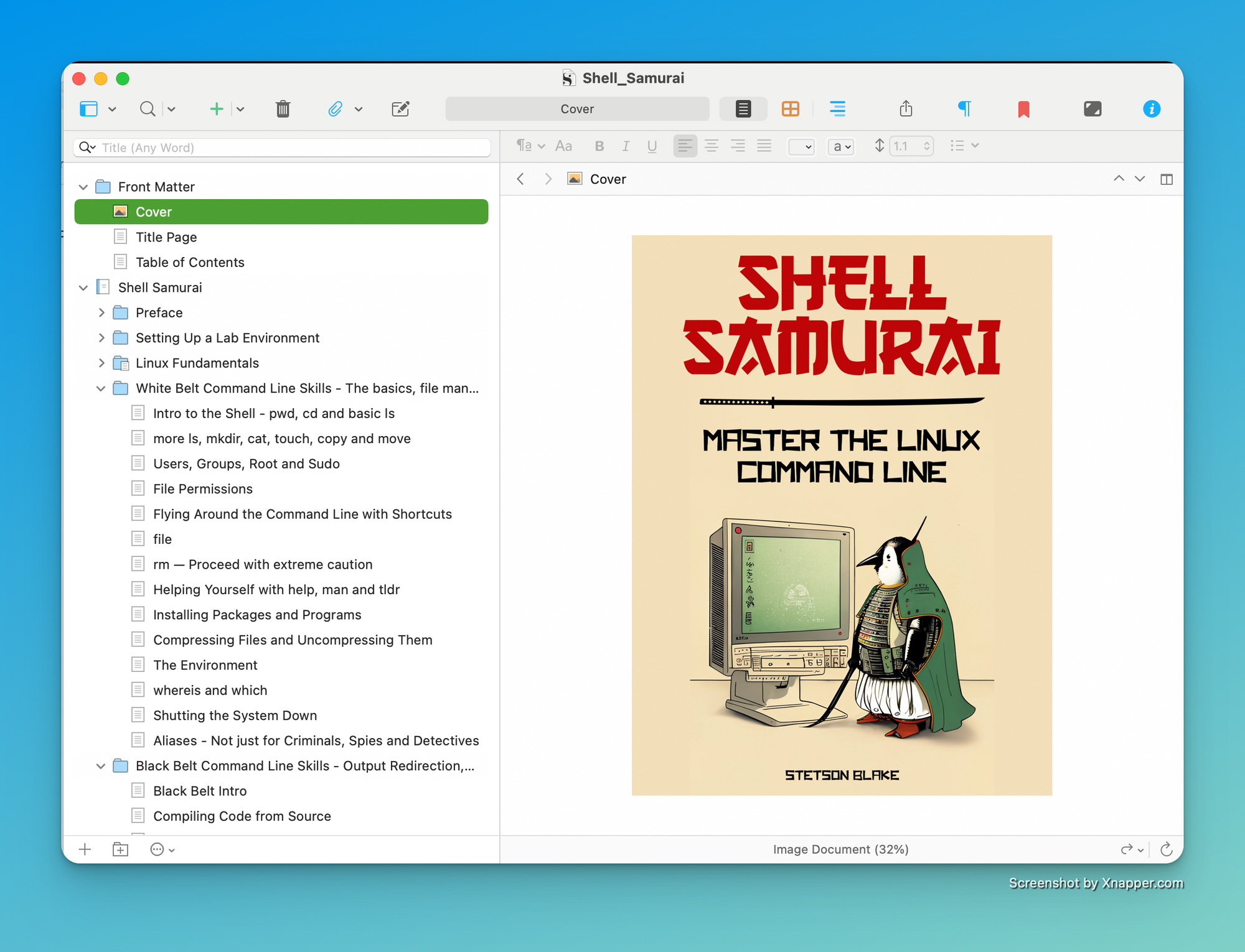Image resolution: width=1245 pixels, height=952 pixels.
Task: Open the blue Inspector info icon
Action: pyautogui.click(x=1151, y=109)
